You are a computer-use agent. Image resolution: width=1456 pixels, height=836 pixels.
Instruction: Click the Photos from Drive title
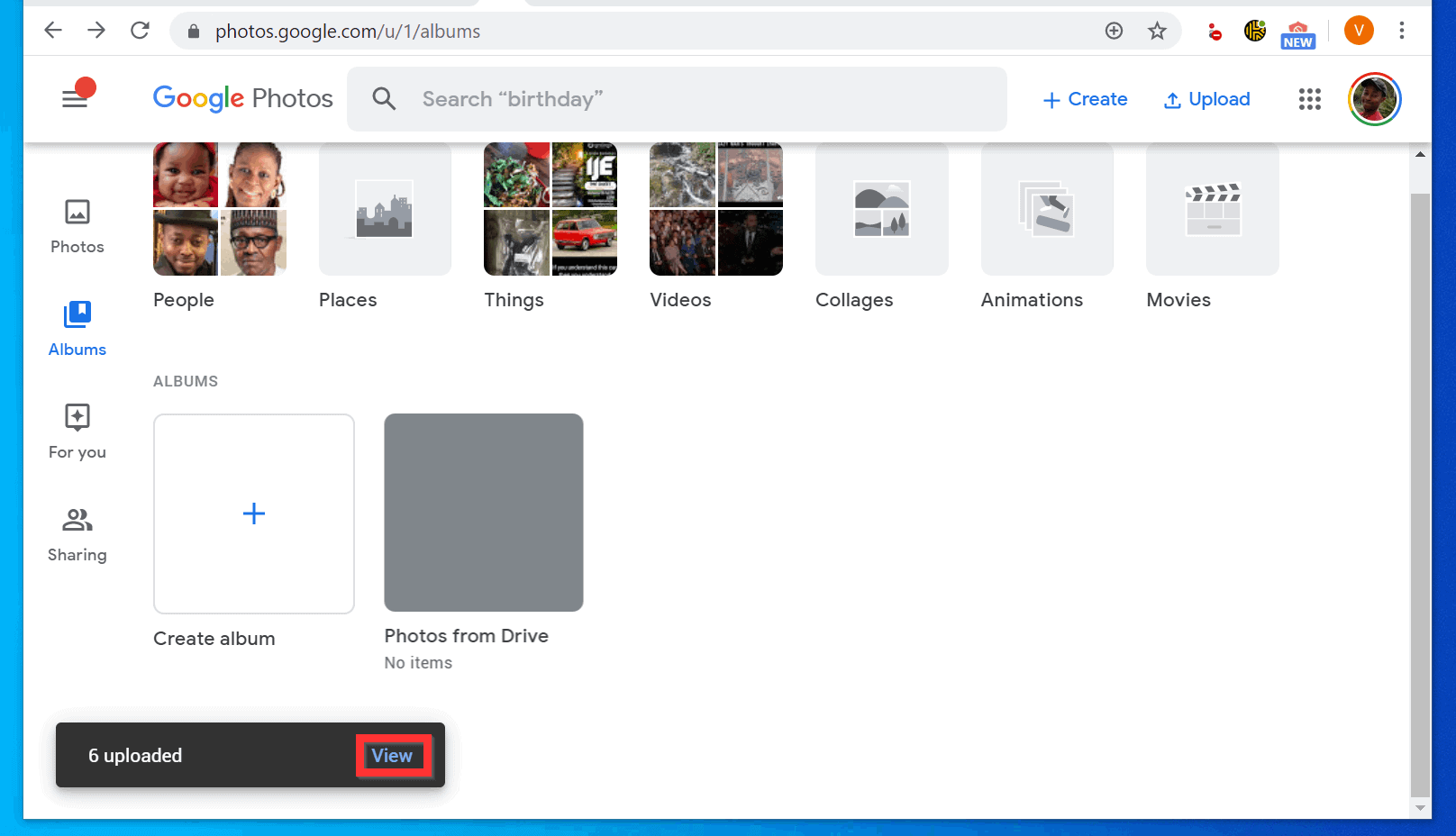(x=467, y=636)
